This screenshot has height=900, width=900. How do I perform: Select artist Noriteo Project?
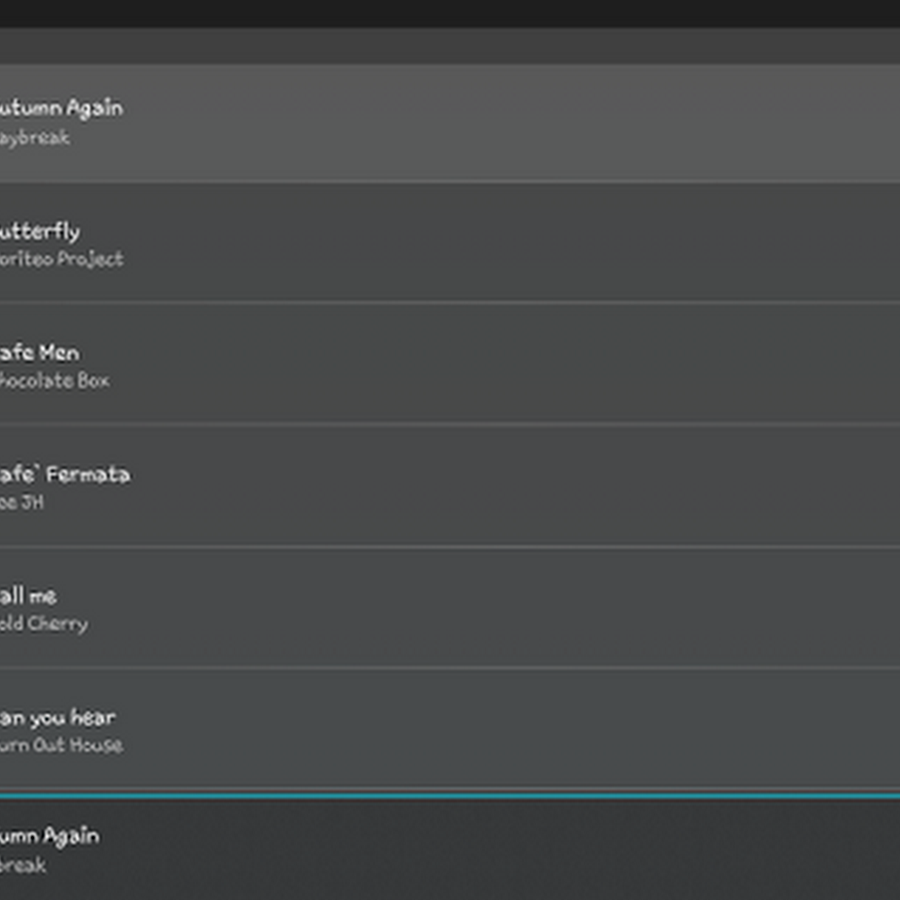click(x=62, y=259)
